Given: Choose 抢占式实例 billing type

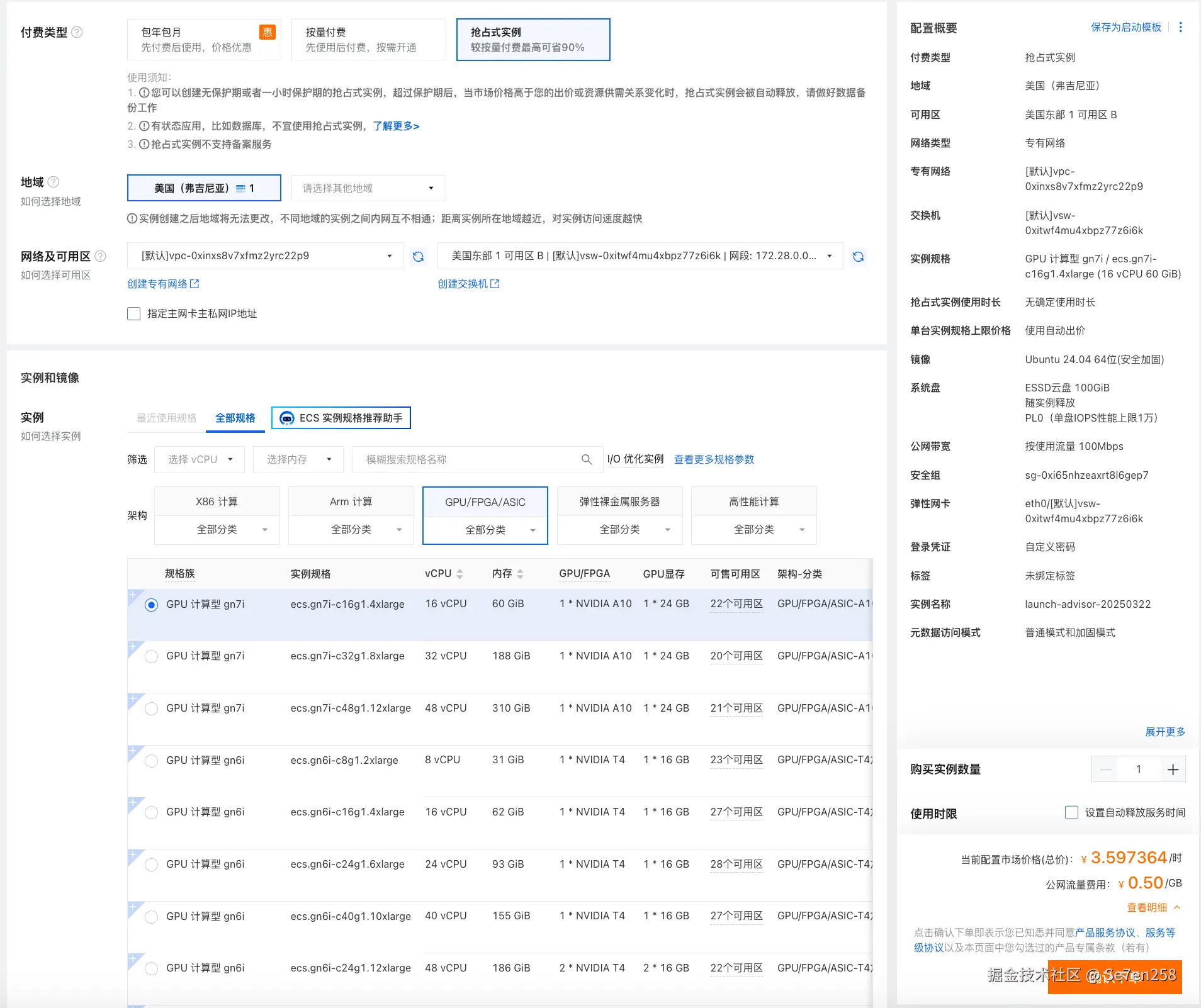Looking at the screenshot, I should pyautogui.click(x=533, y=40).
